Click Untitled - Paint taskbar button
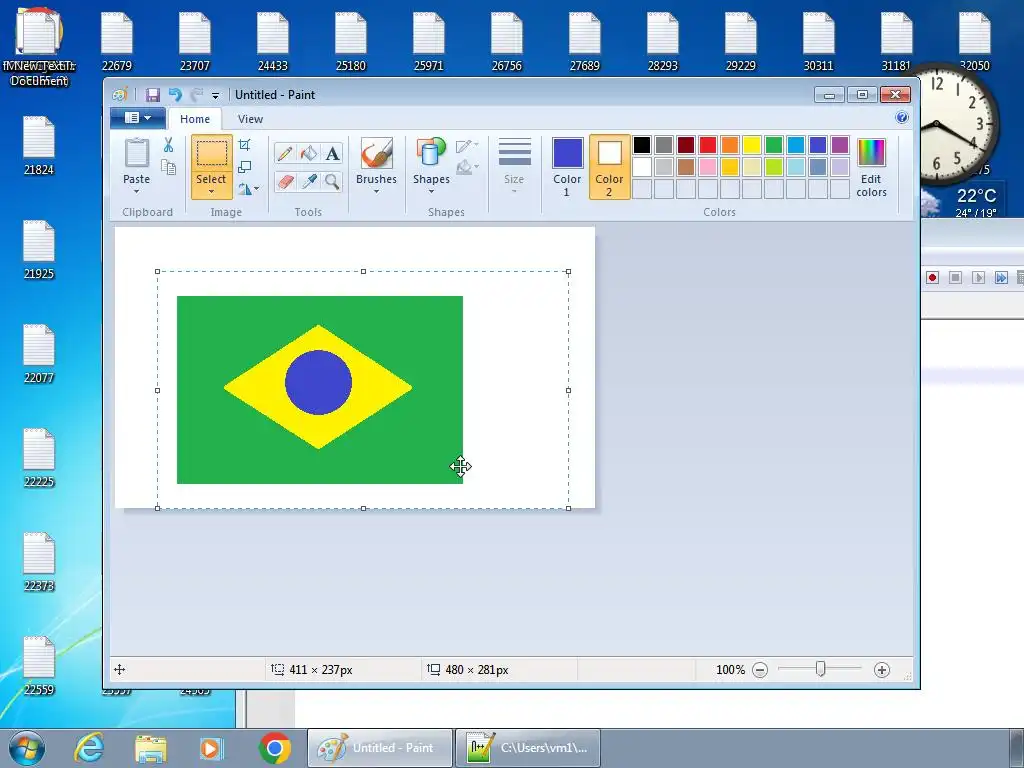1024x768 pixels. pyautogui.click(x=380, y=748)
